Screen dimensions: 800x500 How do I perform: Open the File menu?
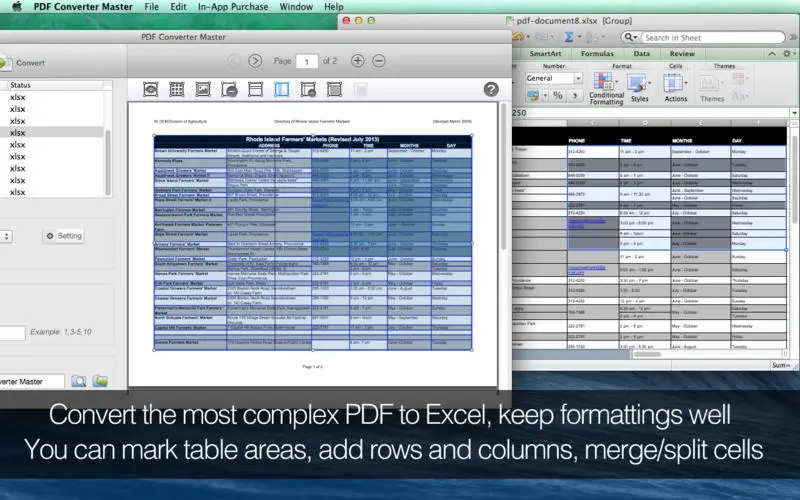[x=152, y=7]
